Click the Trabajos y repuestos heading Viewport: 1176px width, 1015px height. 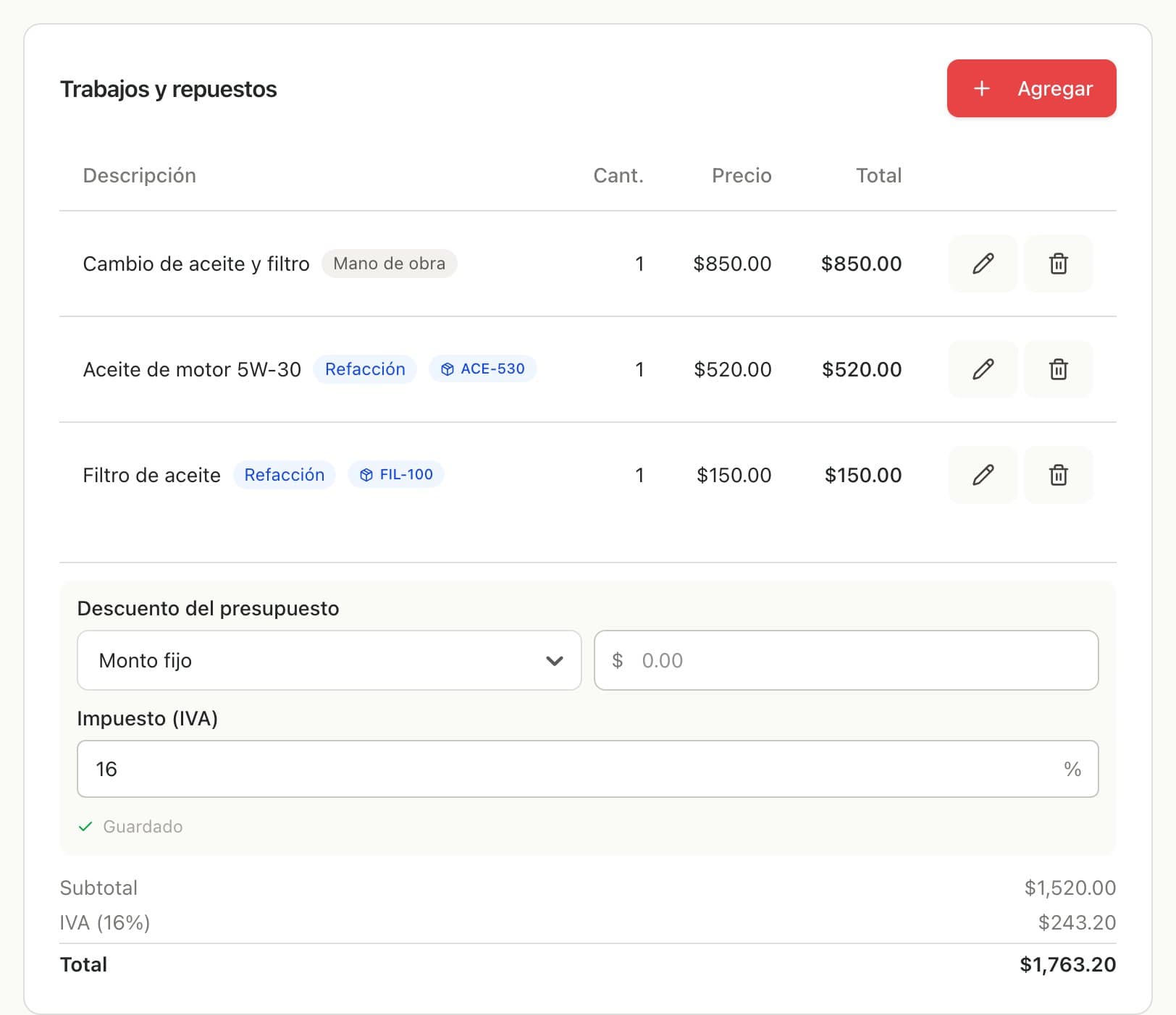(x=168, y=89)
